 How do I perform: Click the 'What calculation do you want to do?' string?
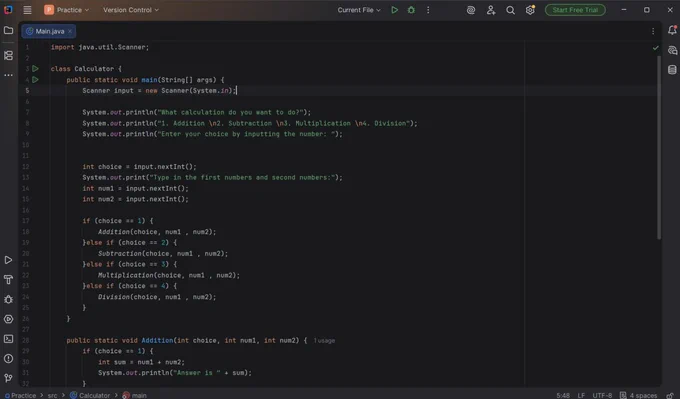coord(230,112)
